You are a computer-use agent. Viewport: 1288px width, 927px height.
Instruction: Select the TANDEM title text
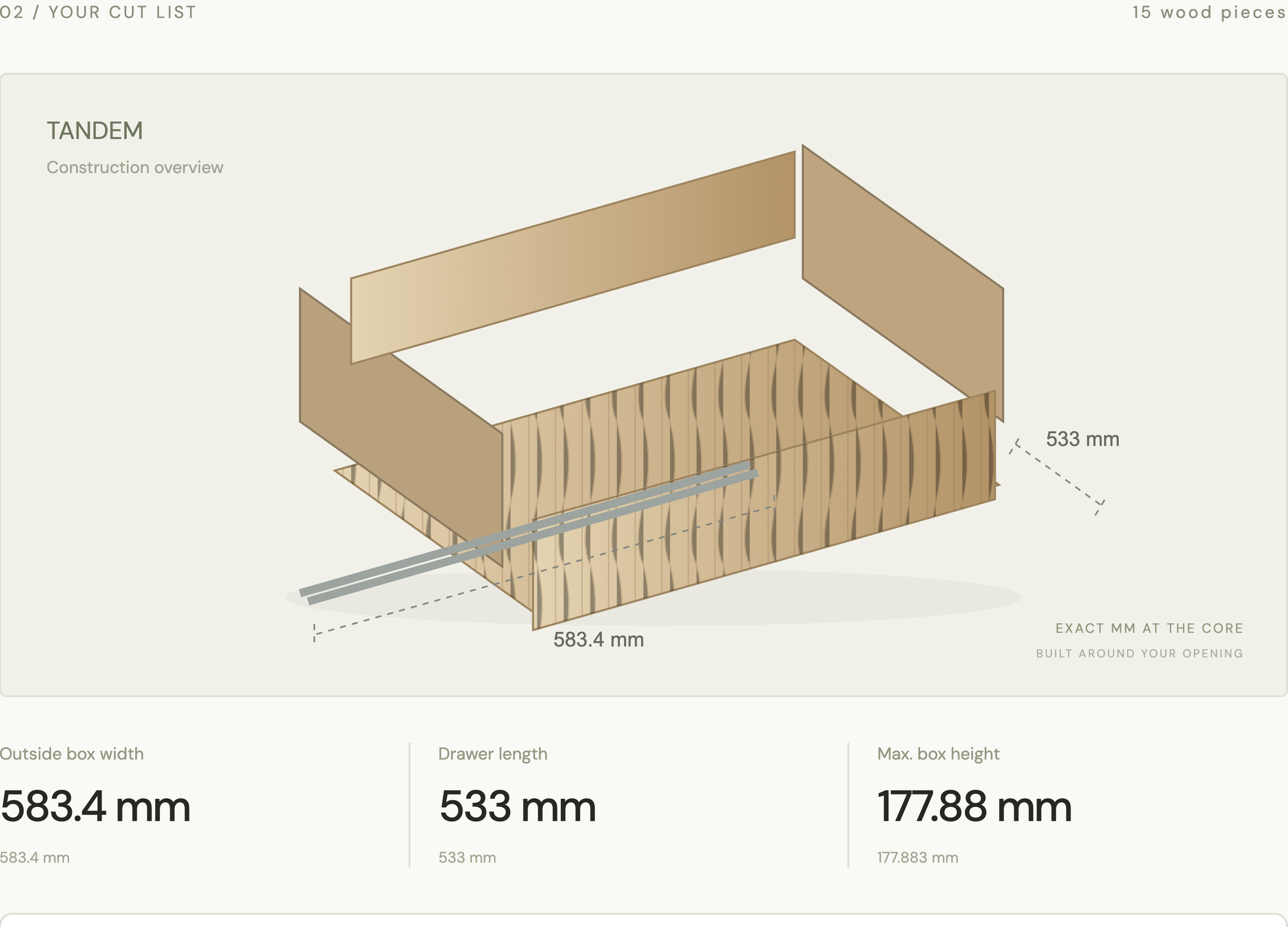[95, 131]
